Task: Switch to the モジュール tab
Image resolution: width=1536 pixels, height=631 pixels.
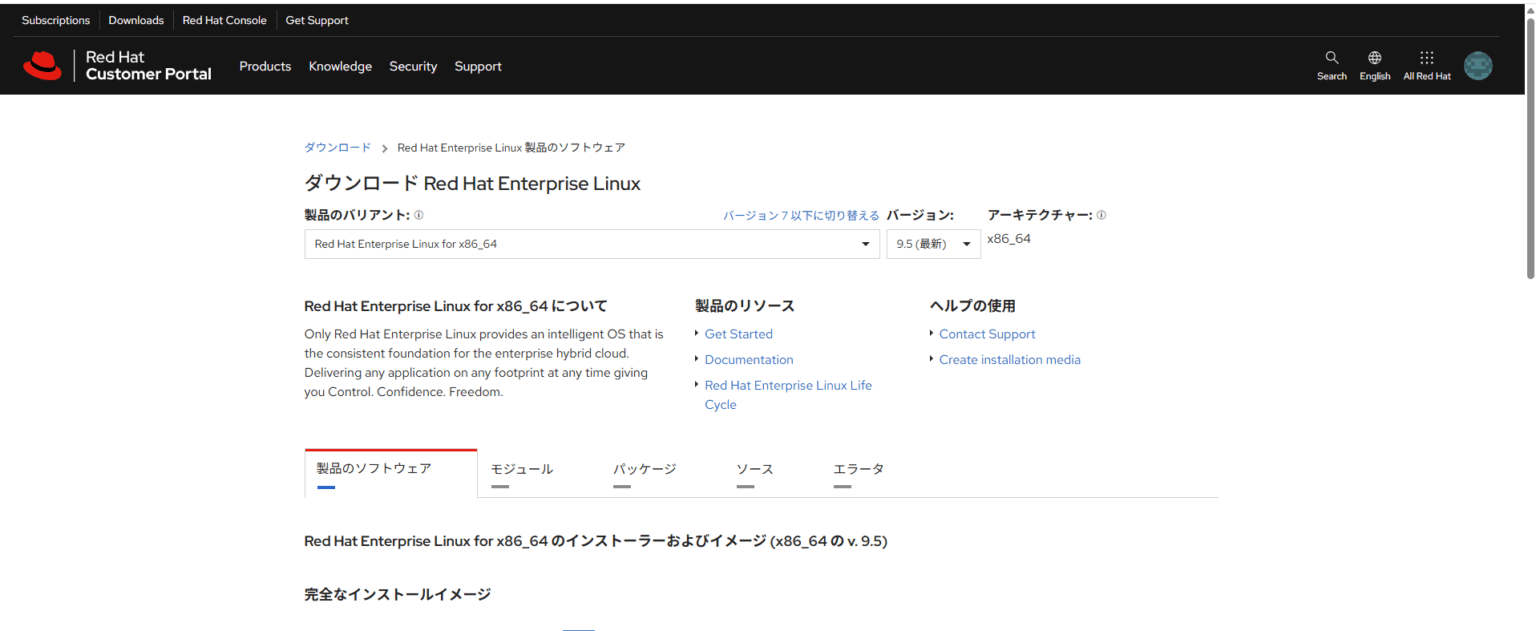Action: [x=522, y=468]
